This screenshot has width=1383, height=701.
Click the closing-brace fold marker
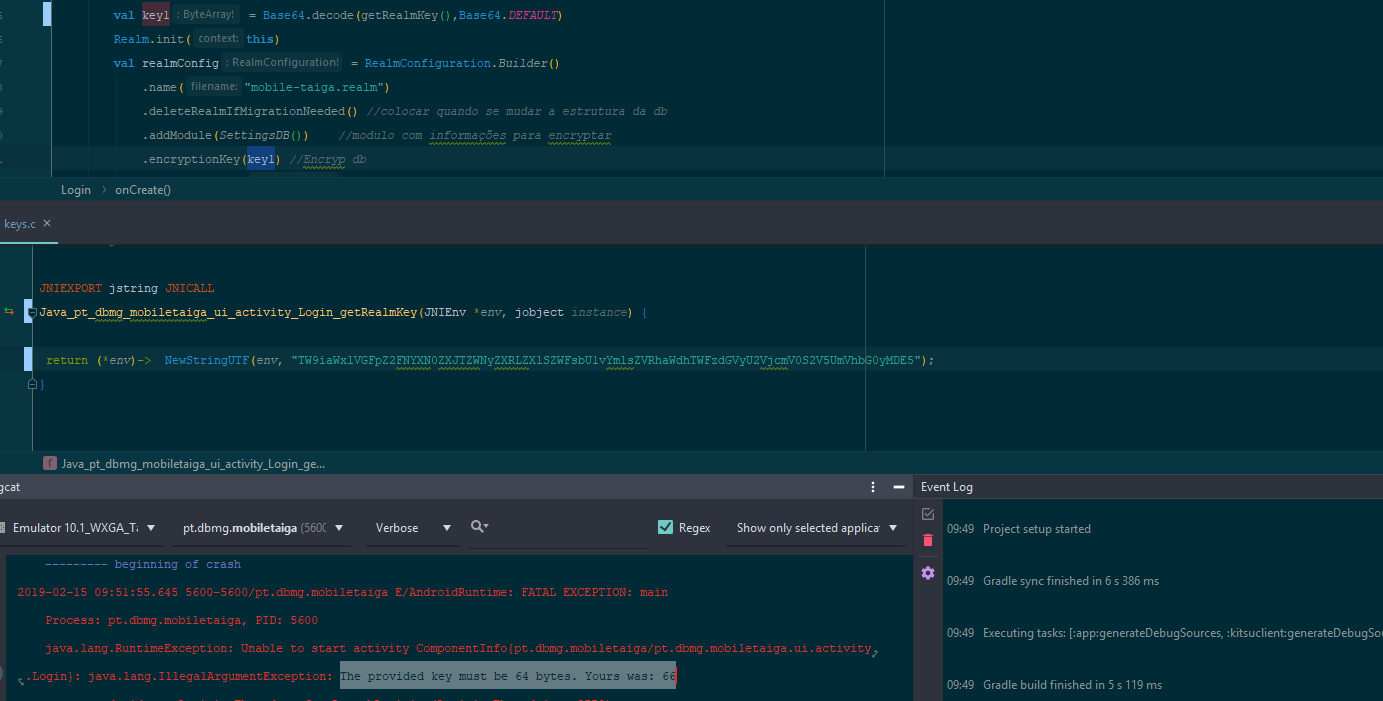tap(32, 384)
